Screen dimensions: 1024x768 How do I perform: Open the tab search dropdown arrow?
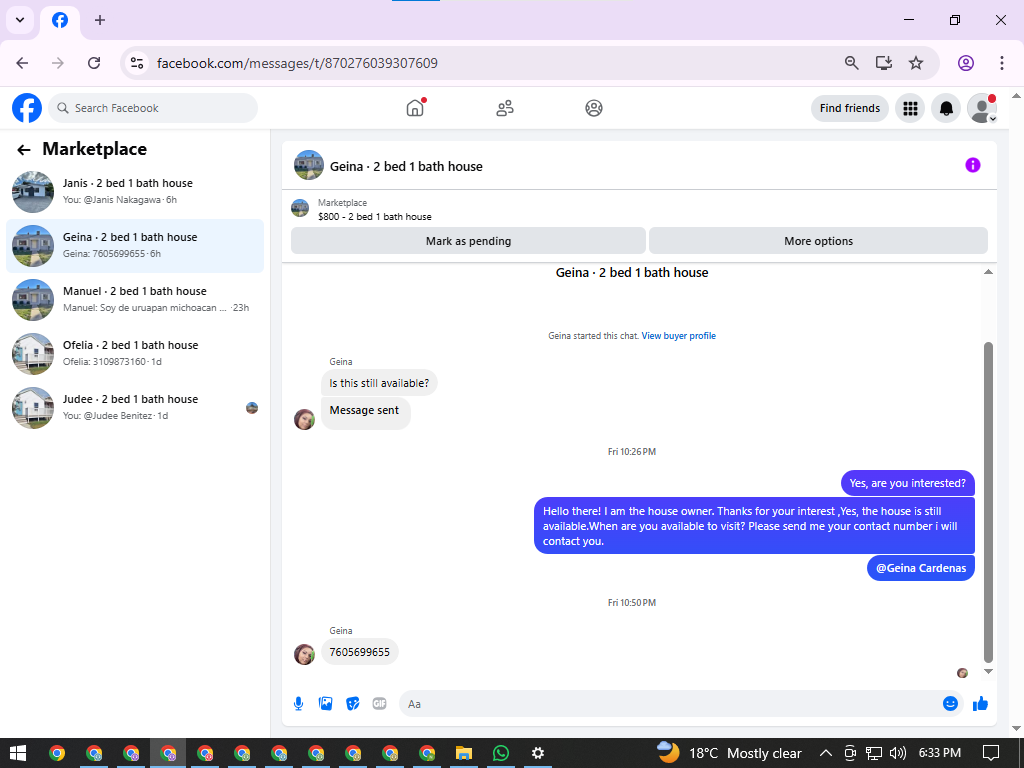[x=20, y=20]
